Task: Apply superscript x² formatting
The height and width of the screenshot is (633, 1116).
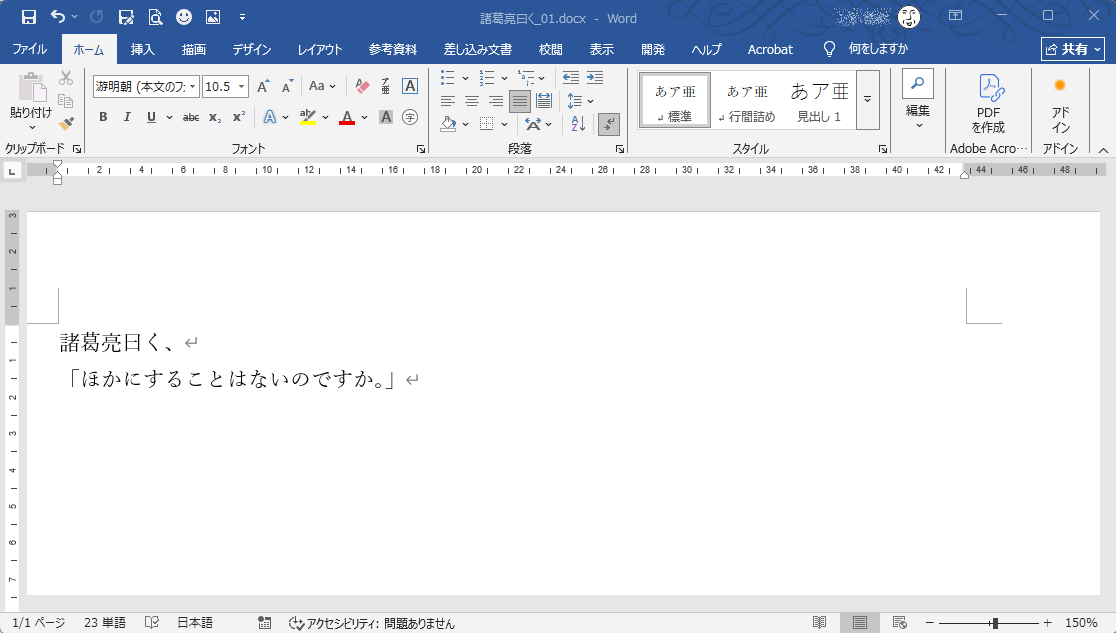Action: 239,117
